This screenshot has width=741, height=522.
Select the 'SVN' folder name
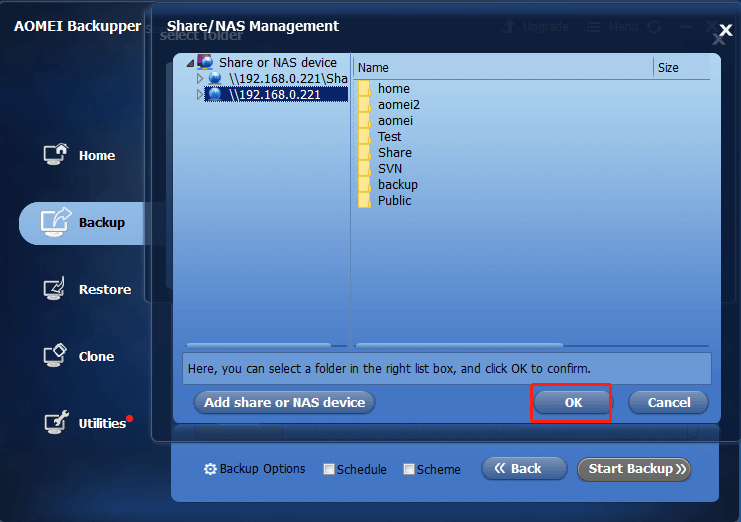coord(390,169)
